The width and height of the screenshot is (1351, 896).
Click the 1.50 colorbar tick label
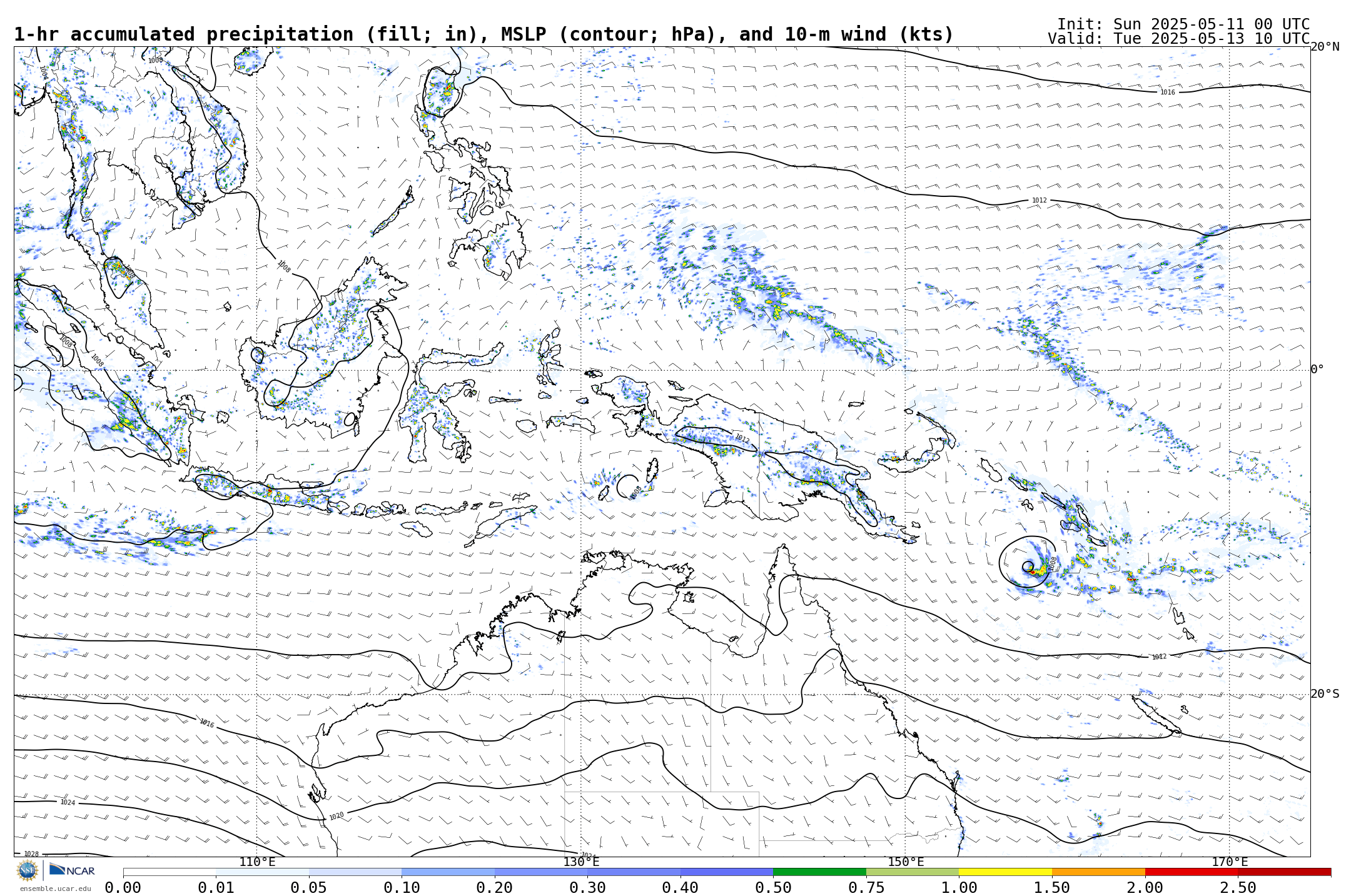(1052, 888)
